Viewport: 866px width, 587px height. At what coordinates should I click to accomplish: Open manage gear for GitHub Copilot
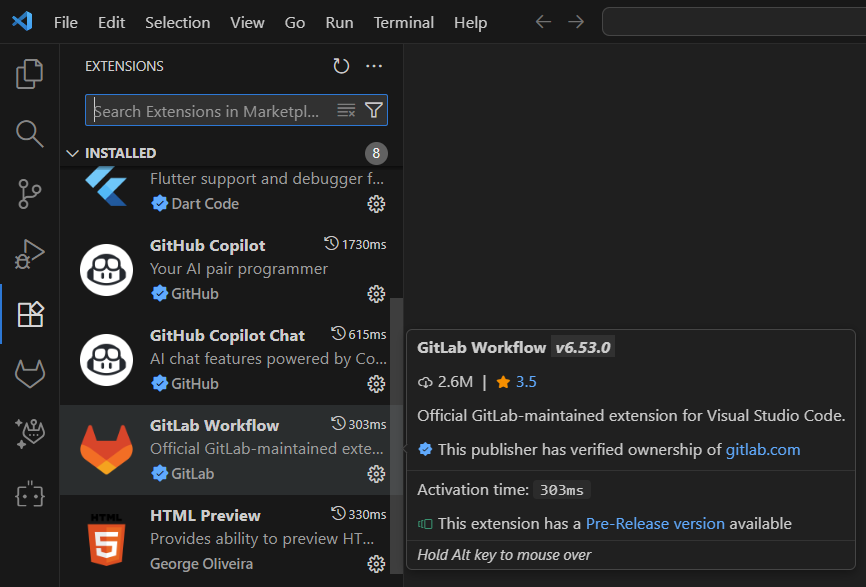click(376, 294)
